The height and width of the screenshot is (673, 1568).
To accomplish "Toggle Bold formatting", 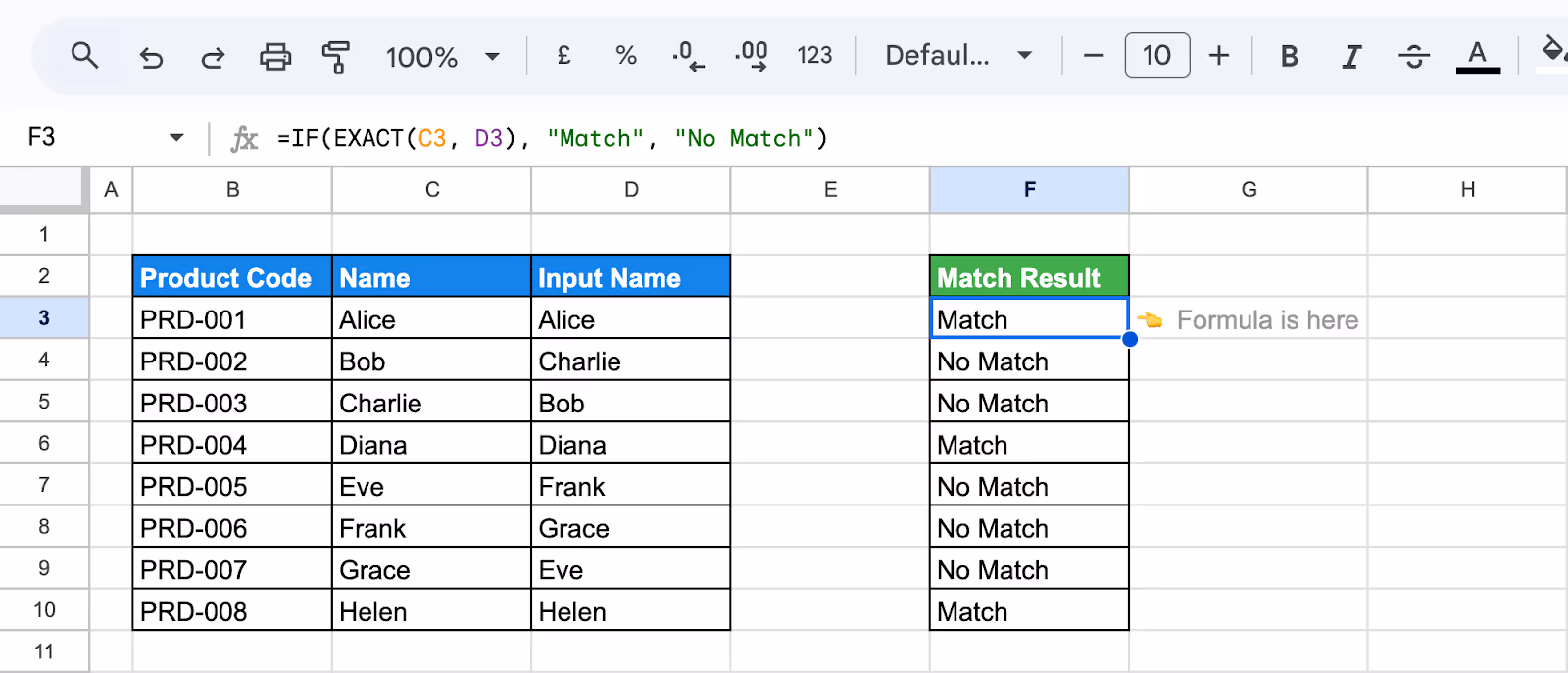I will [1290, 57].
